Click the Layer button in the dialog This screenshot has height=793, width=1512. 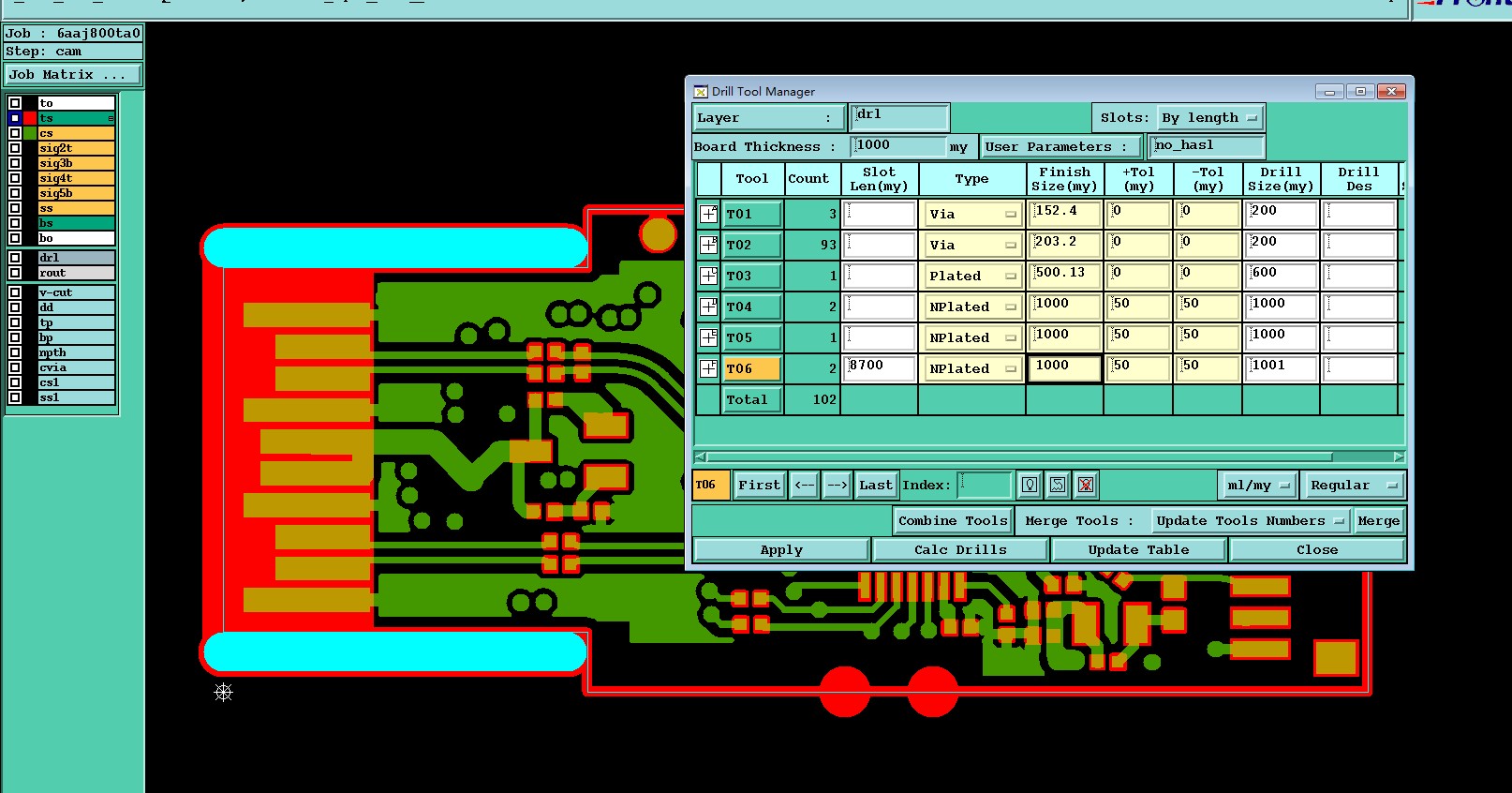click(x=769, y=118)
